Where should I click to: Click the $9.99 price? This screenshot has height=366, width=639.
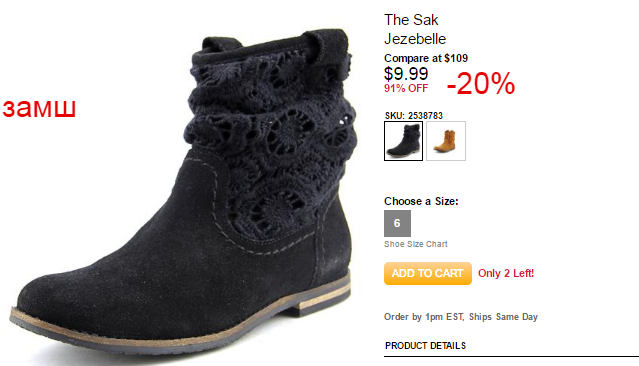coord(406,74)
